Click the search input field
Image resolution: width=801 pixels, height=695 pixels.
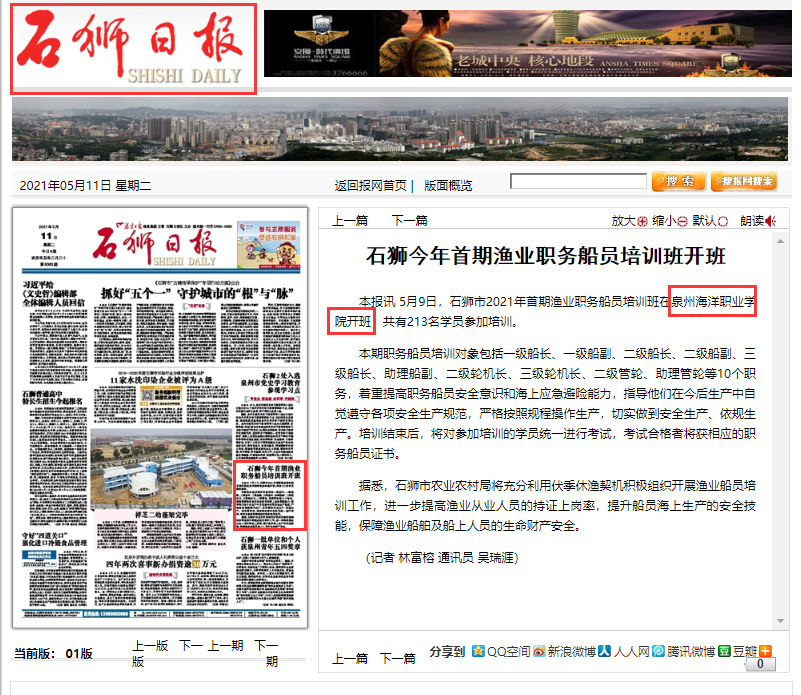[x=576, y=182]
